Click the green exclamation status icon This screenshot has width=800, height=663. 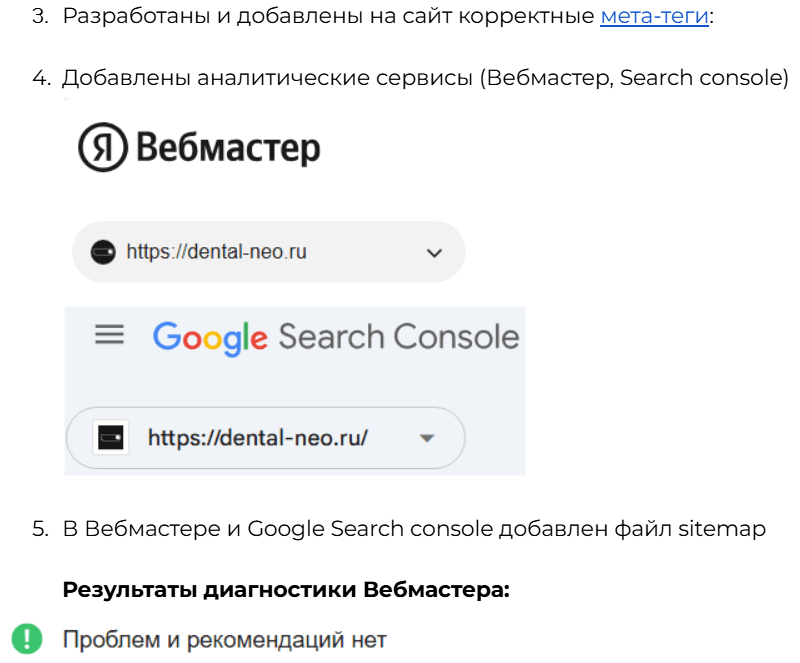pos(26,638)
